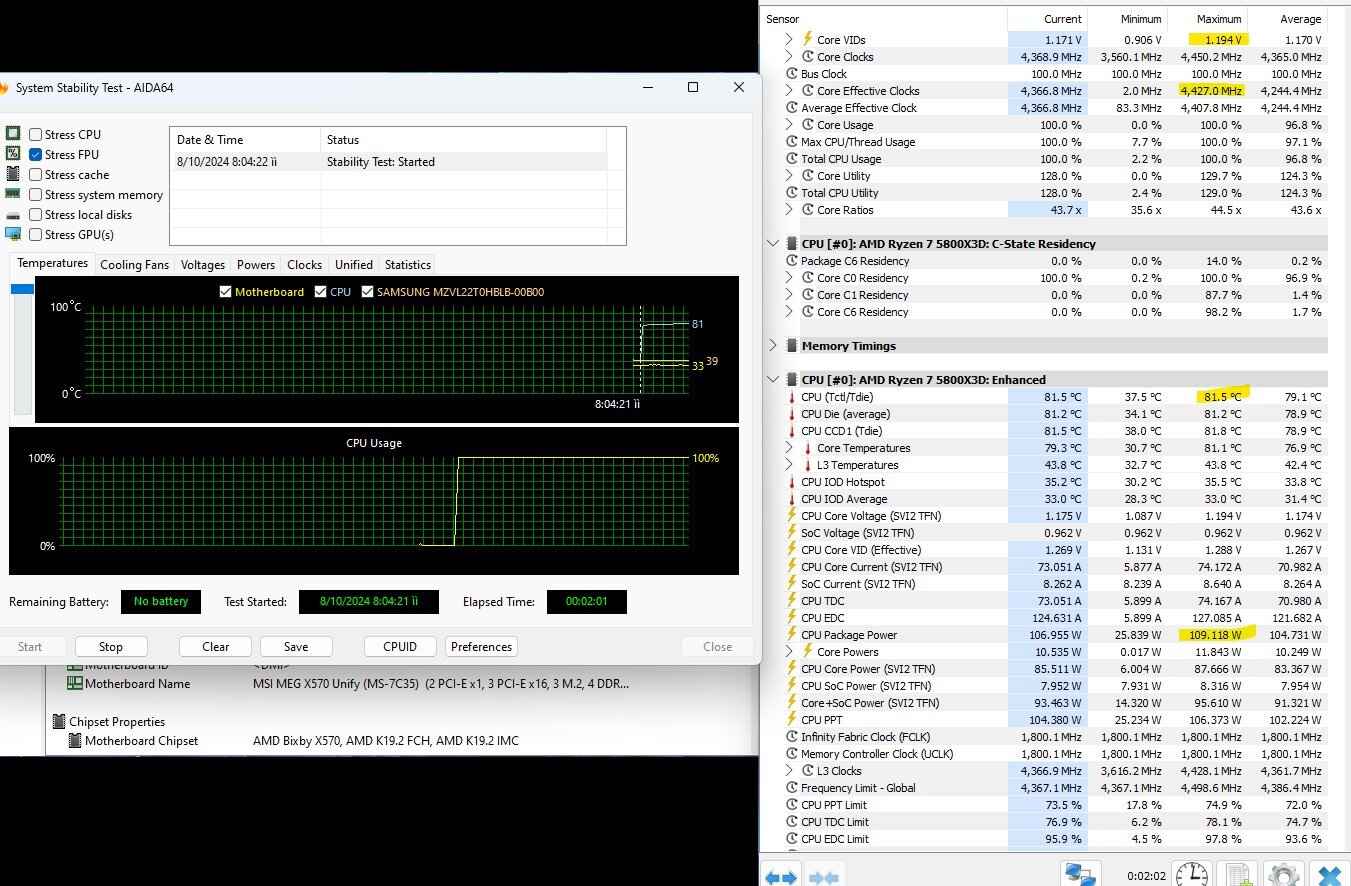Enable the Stress cache checkbox
The image size is (1351, 886).
(x=36, y=174)
